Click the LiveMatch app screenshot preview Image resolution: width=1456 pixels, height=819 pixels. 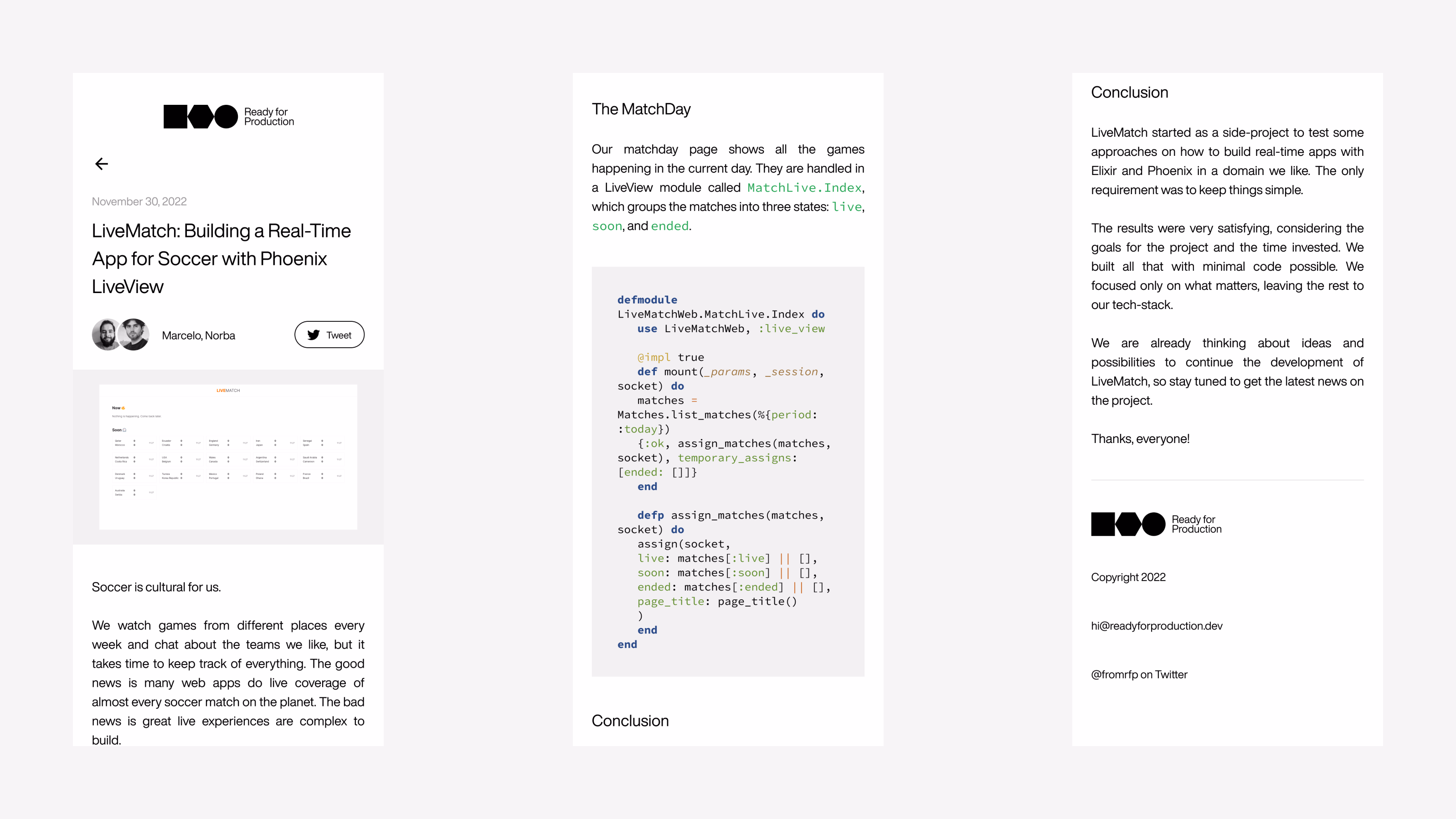228,457
